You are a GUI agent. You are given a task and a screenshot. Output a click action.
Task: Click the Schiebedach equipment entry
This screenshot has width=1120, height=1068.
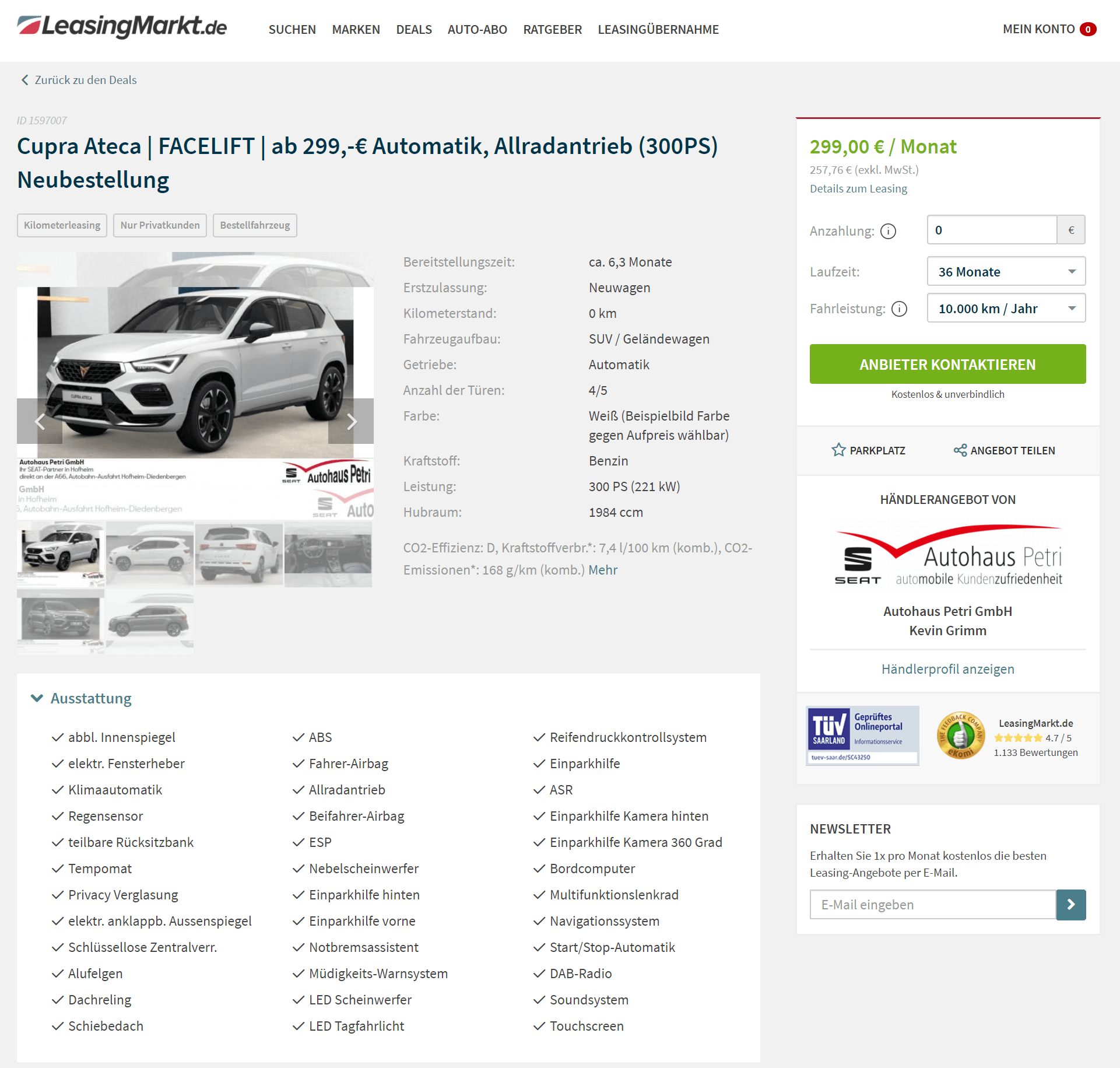[106, 1026]
